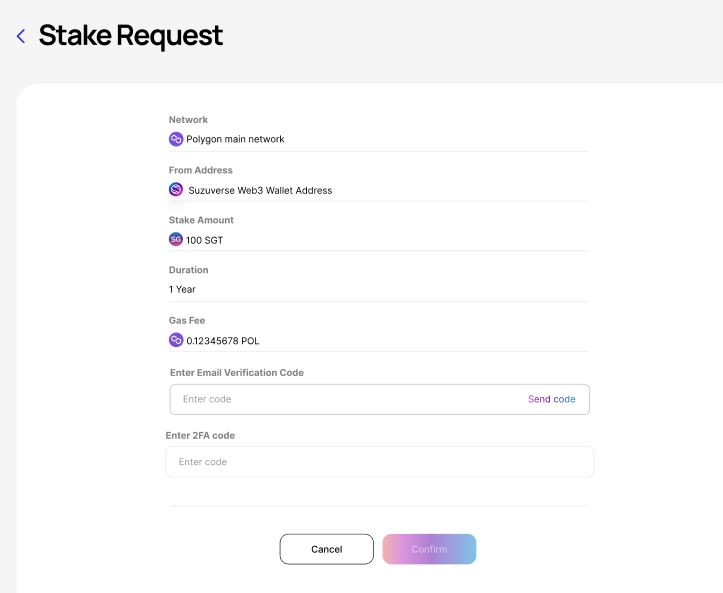Click the POL token icon under Gas Fee

[176, 340]
